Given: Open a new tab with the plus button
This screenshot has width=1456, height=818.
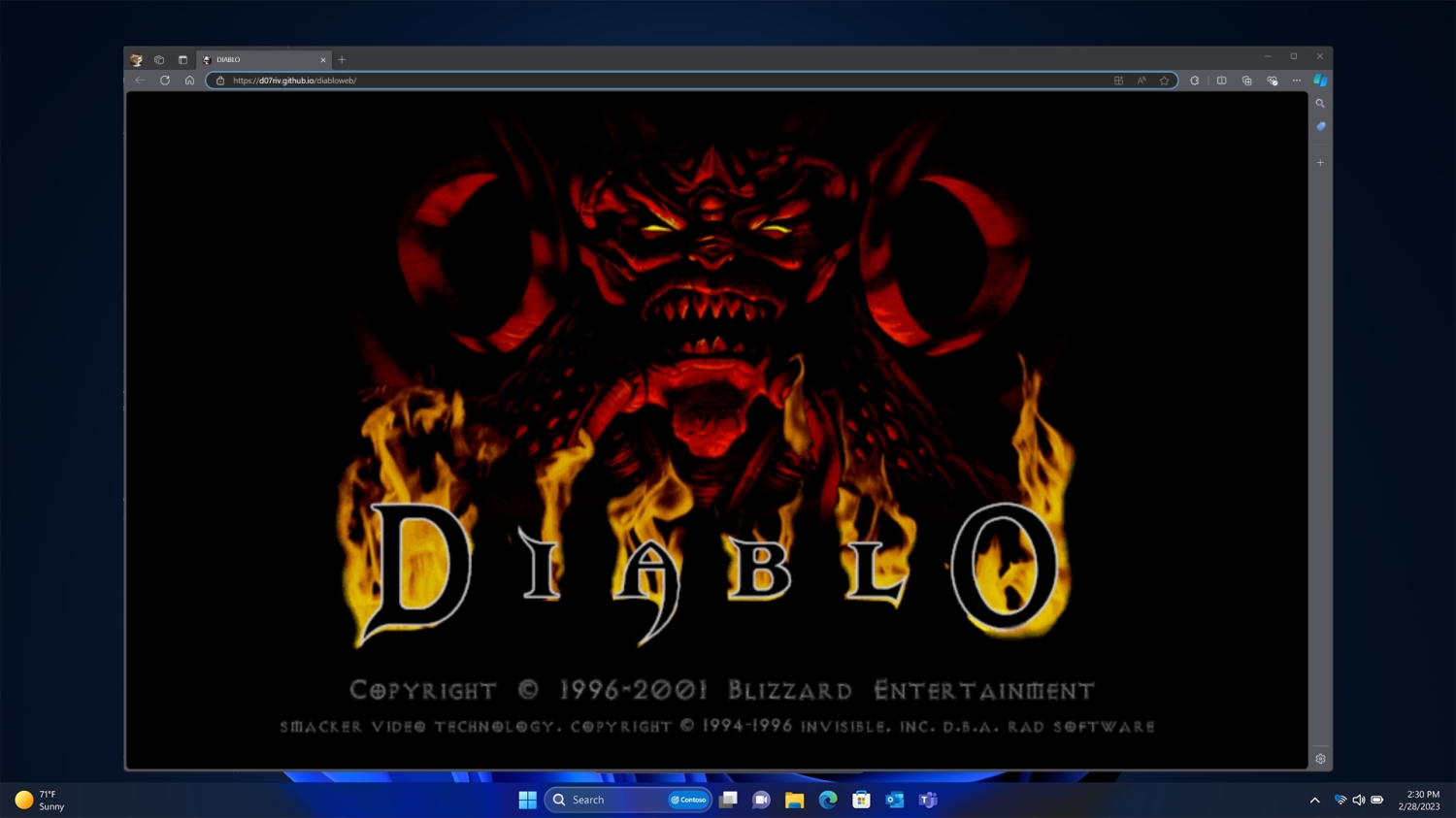Looking at the screenshot, I should [x=342, y=60].
